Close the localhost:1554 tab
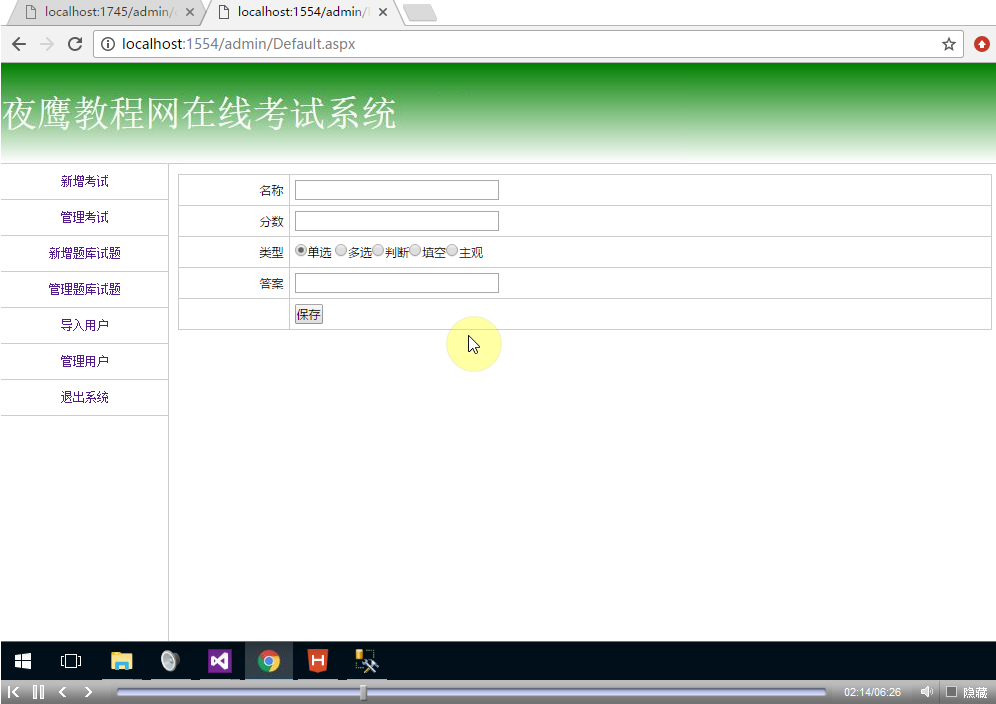The image size is (996, 704). 382,11
